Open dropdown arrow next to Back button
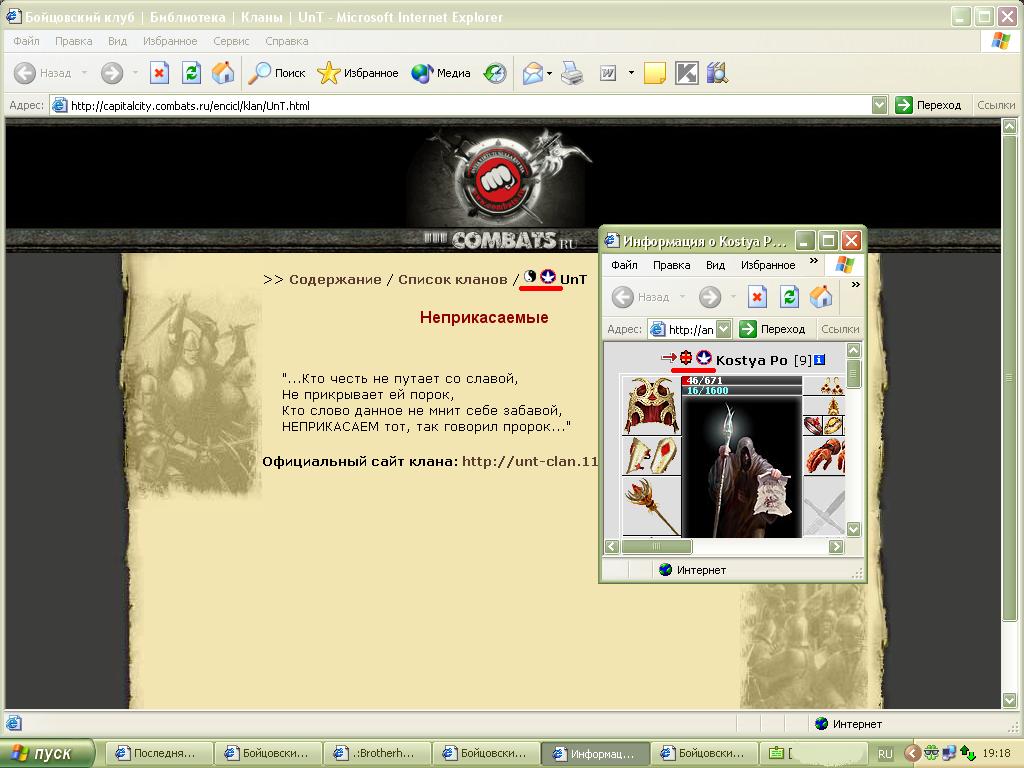1024x768 pixels. click(x=84, y=72)
